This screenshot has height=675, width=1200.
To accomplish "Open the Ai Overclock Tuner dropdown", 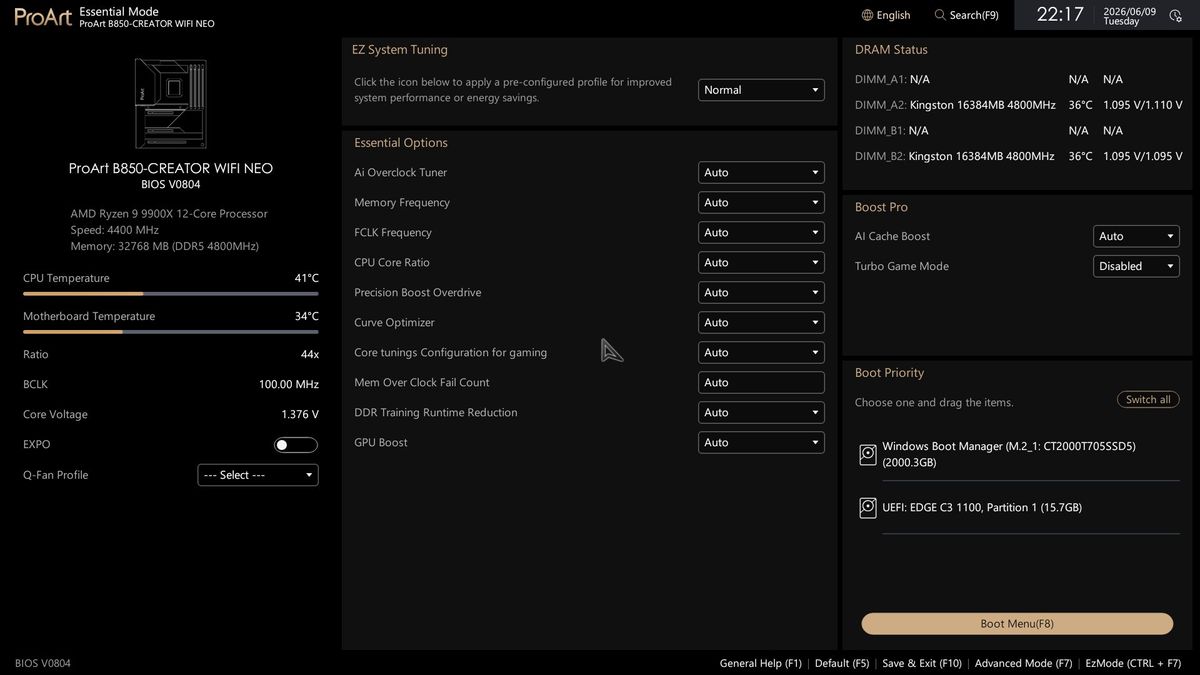I will pyautogui.click(x=761, y=172).
